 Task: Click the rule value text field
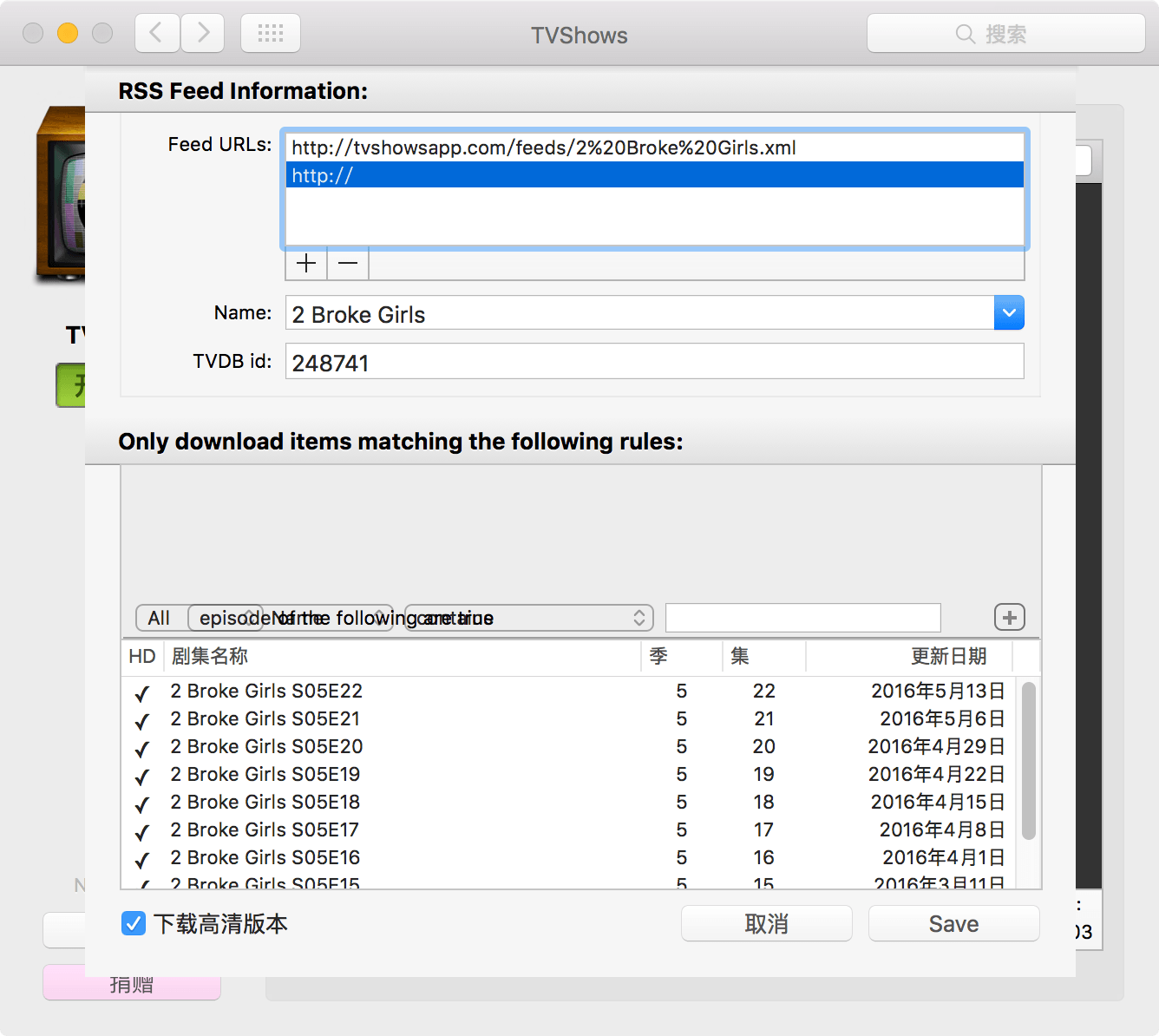(803, 618)
